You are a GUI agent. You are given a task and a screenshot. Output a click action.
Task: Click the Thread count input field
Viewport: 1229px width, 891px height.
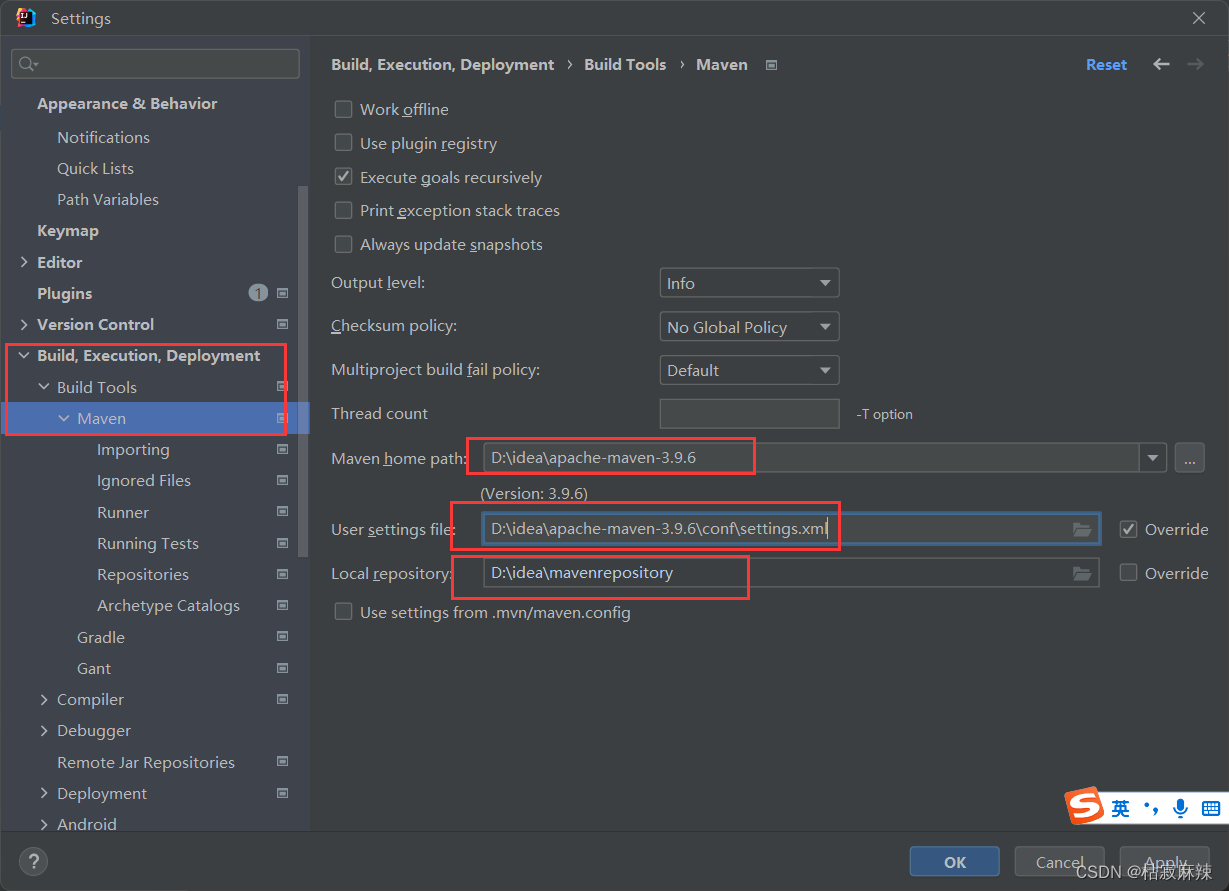tap(749, 414)
